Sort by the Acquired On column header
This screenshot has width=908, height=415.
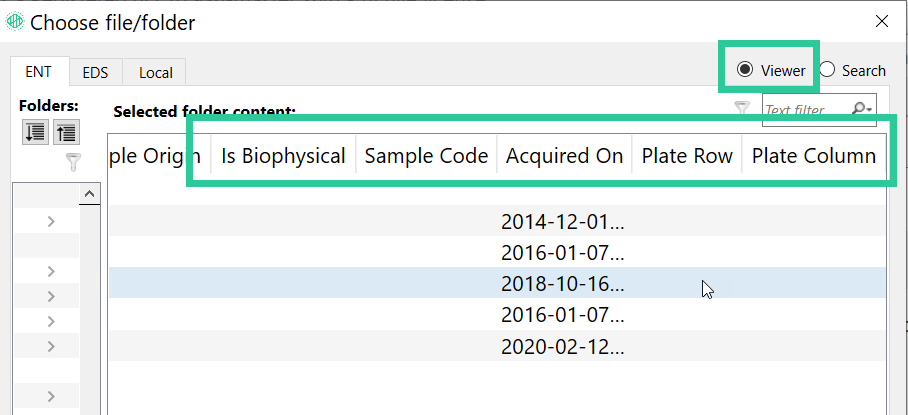click(x=564, y=156)
